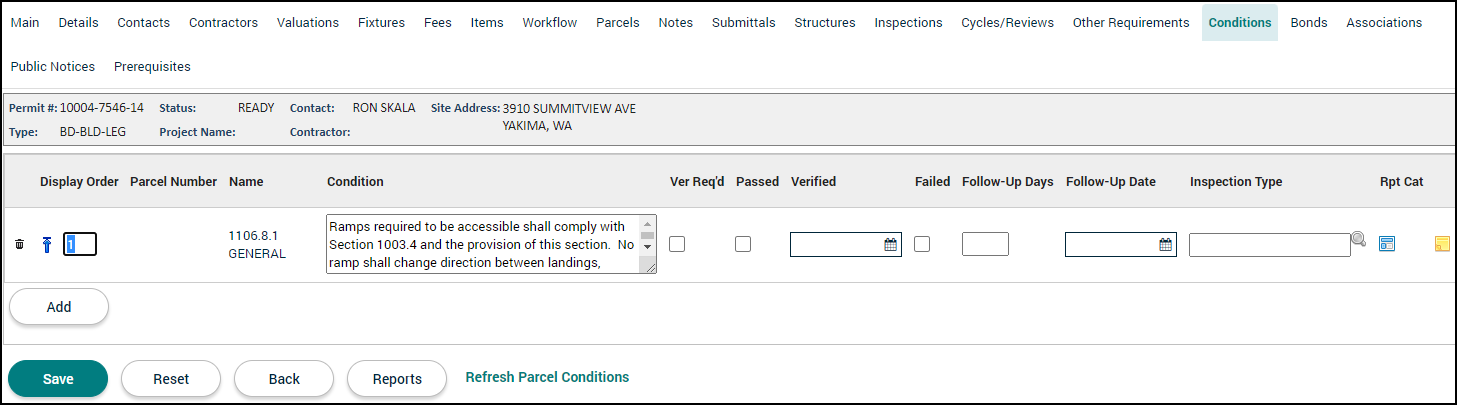Click into the Follow-Up Days field

985,244
